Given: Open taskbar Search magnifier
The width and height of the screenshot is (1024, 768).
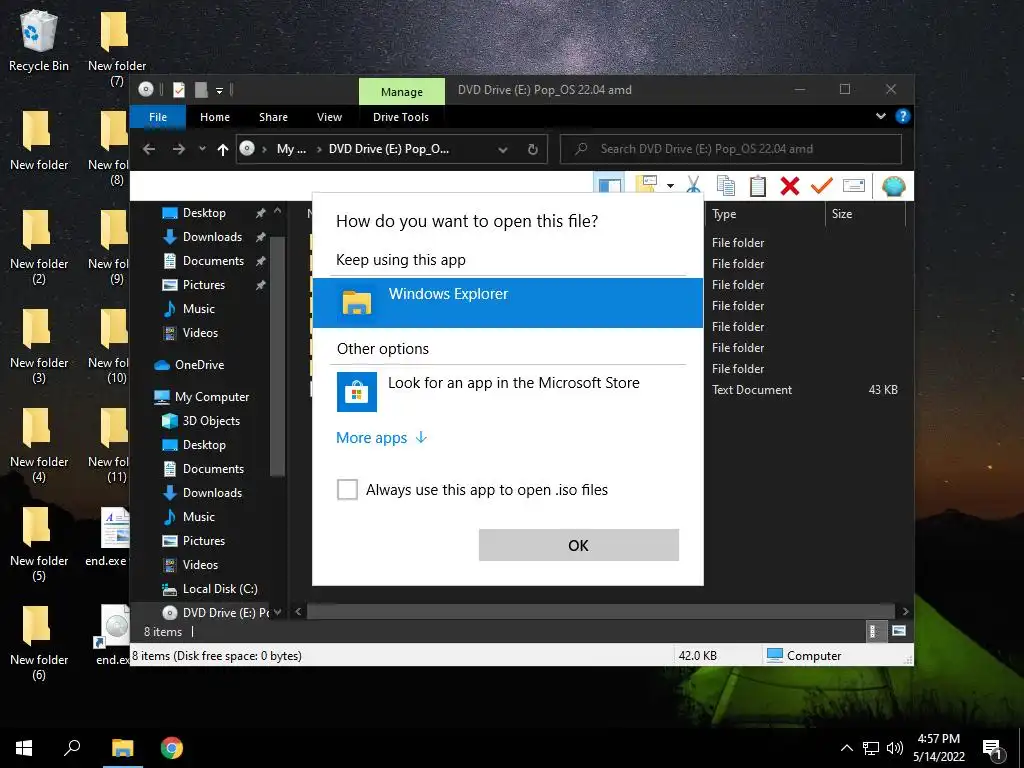Looking at the screenshot, I should (72, 748).
